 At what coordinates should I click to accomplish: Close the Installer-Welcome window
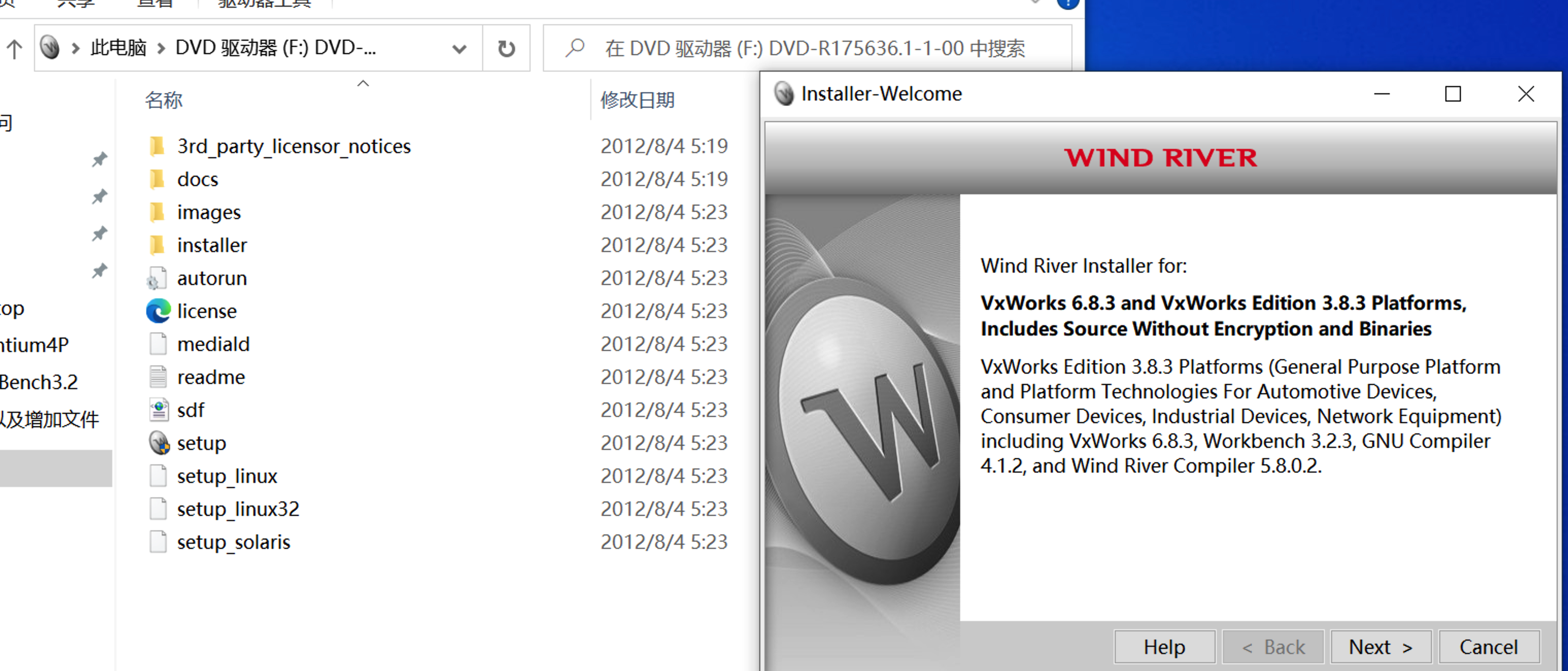point(1525,94)
